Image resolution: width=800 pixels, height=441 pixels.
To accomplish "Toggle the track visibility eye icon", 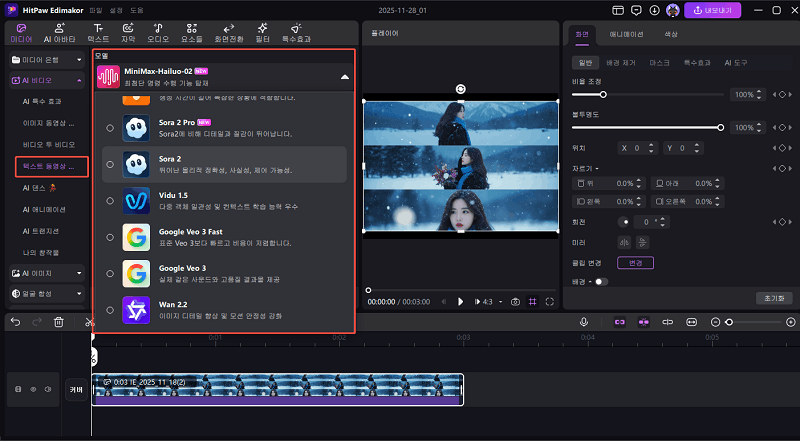I will 33,389.
